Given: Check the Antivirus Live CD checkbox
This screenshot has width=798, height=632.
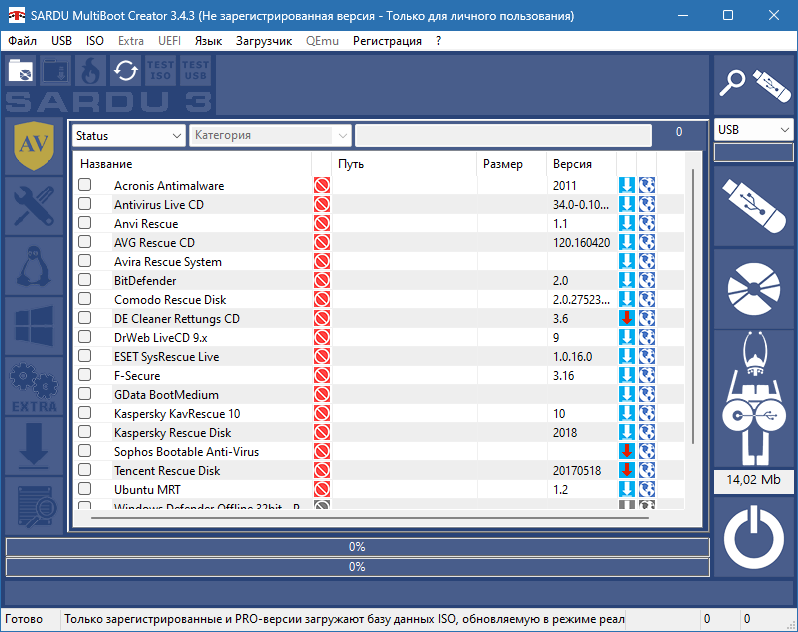Looking at the screenshot, I should pos(84,204).
